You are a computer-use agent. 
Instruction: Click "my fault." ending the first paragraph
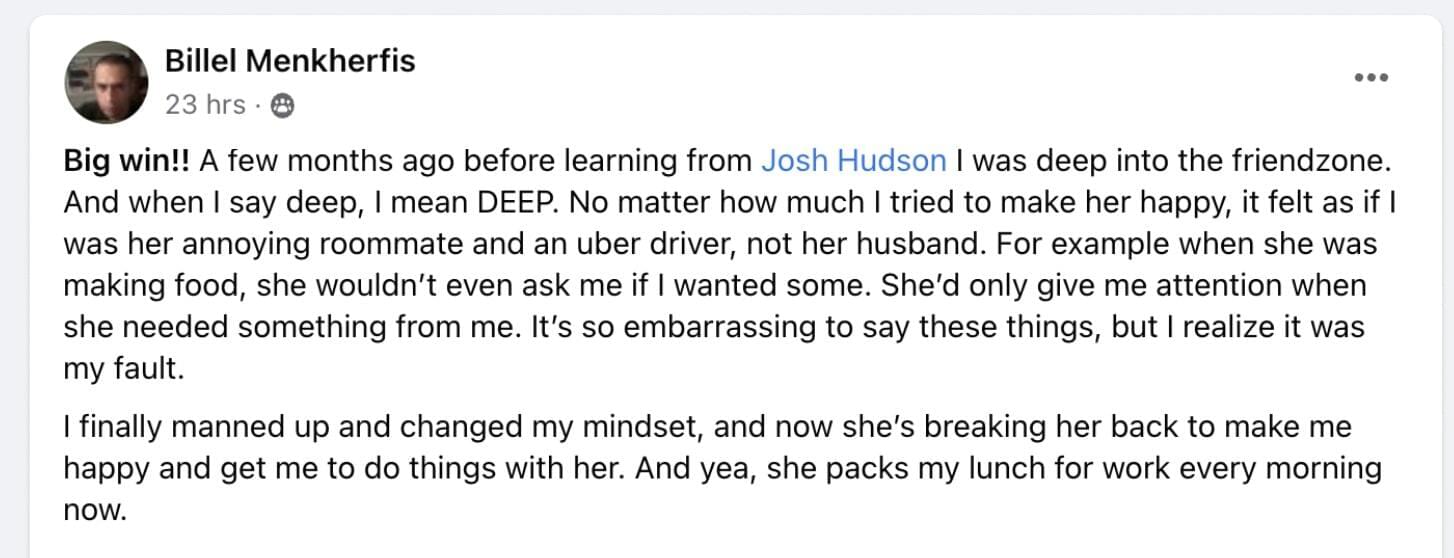click(x=124, y=370)
